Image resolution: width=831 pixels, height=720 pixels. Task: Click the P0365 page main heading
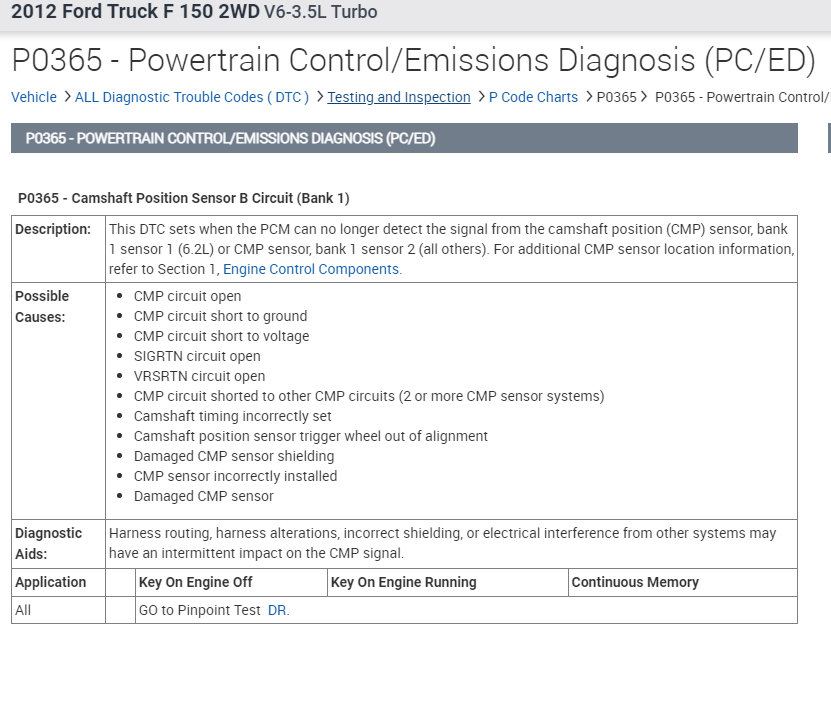[x=414, y=60]
